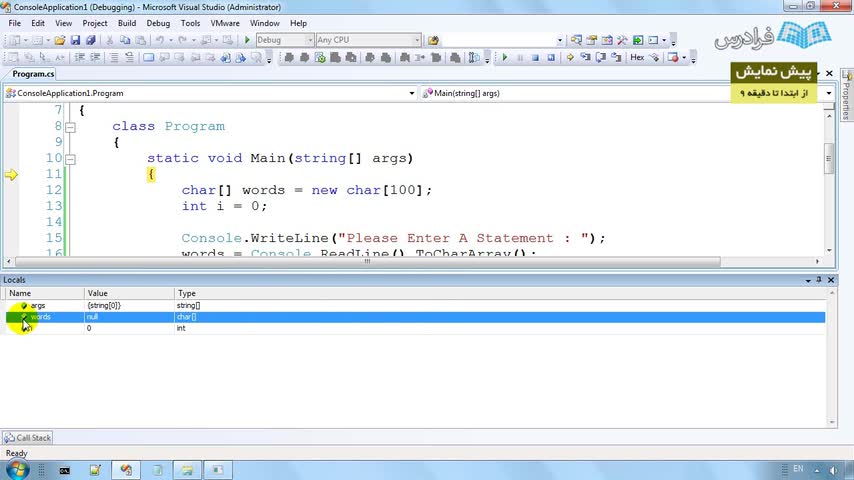Click the Show Next Statement yellow arrow icon
This screenshot has height=480, width=854.
[570, 57]
